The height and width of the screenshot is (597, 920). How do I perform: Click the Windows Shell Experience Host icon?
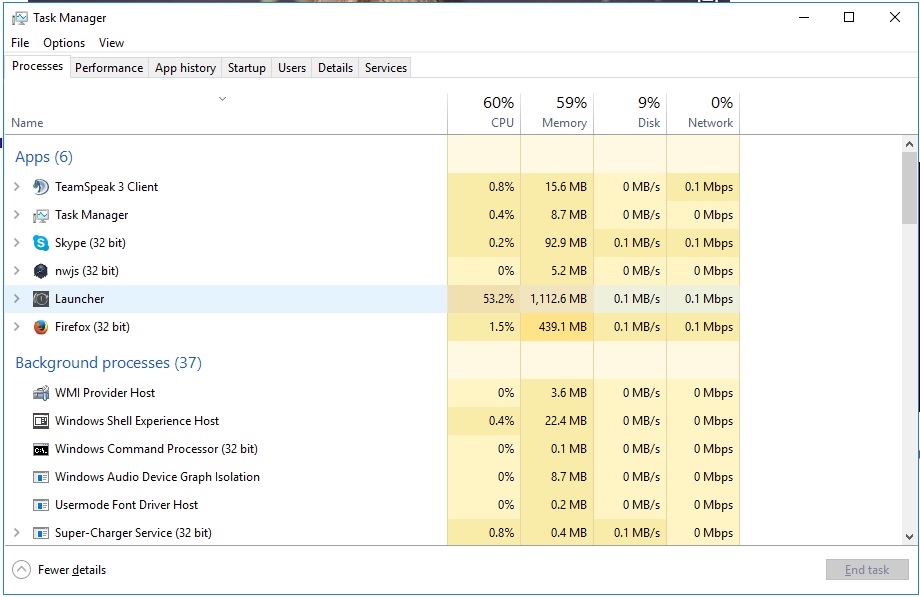pos(41,421)
